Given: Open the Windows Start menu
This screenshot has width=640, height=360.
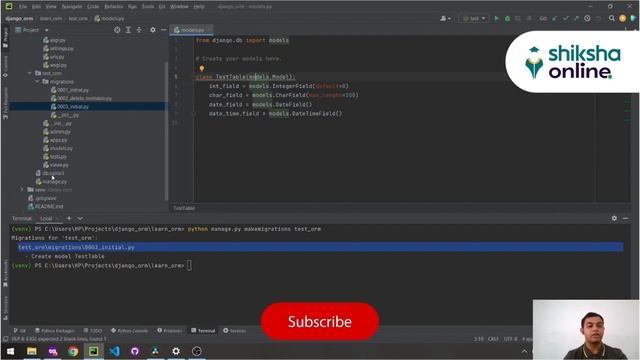Looking at the screenshot, I should (x=11, y=351).
